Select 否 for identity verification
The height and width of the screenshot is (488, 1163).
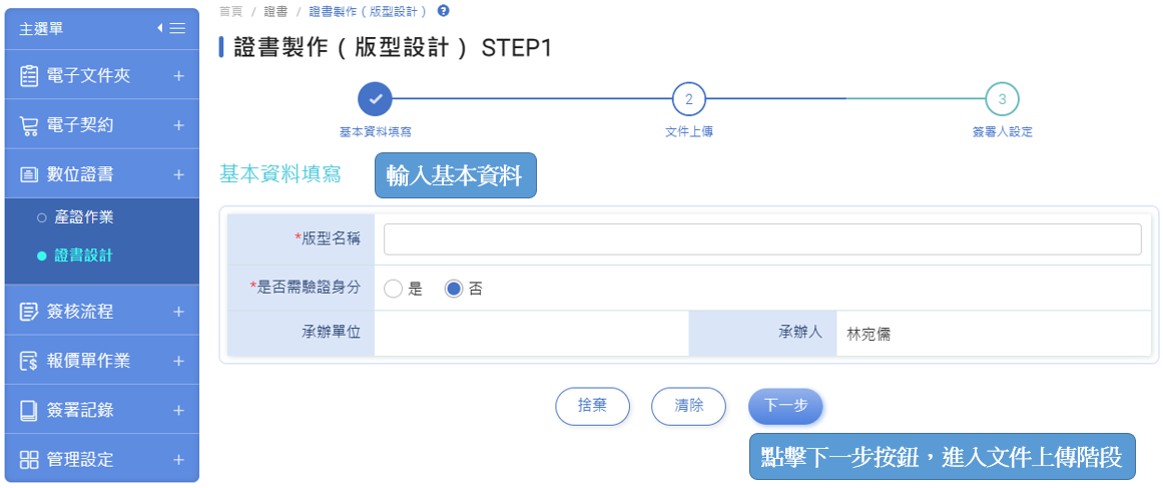coord(454,289)
